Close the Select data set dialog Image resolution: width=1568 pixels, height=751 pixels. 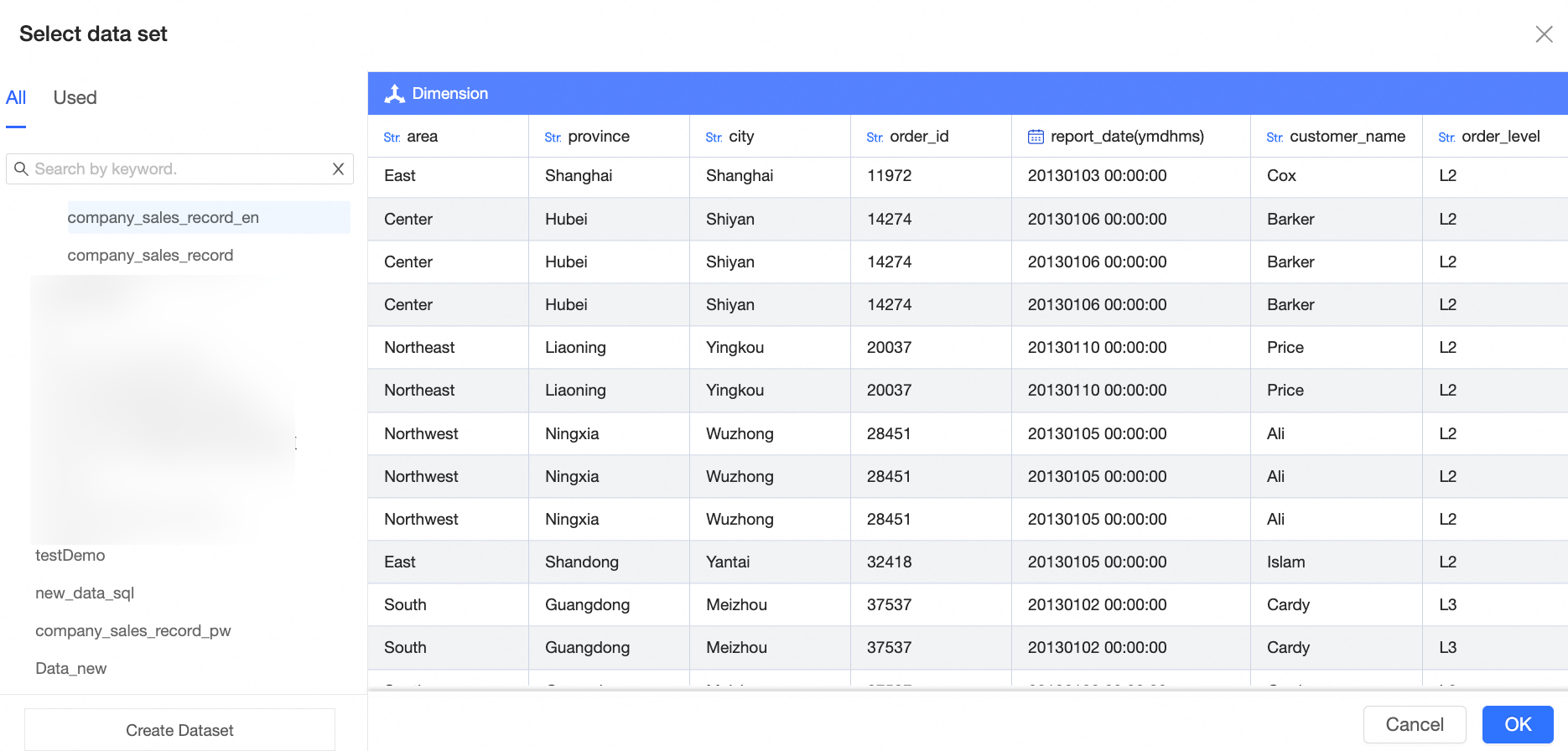(1544, 34)
